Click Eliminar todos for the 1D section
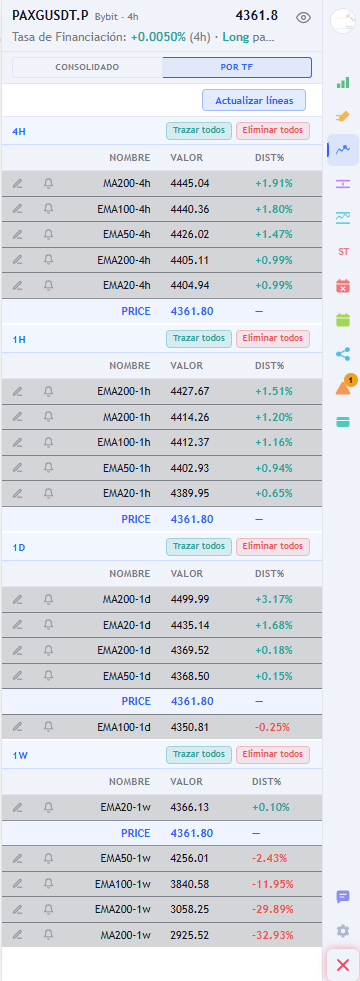 (x=273, y=547)
